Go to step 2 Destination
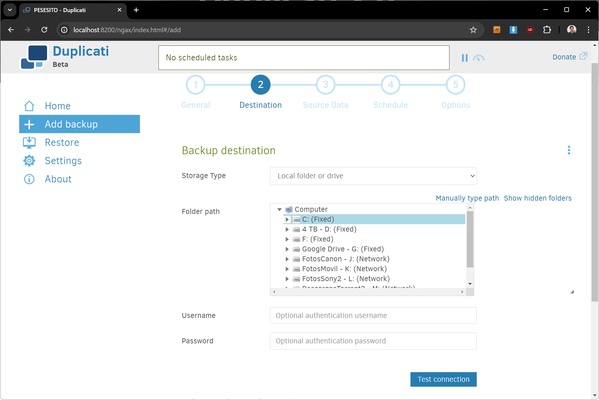599x400 pixels. 261,85
